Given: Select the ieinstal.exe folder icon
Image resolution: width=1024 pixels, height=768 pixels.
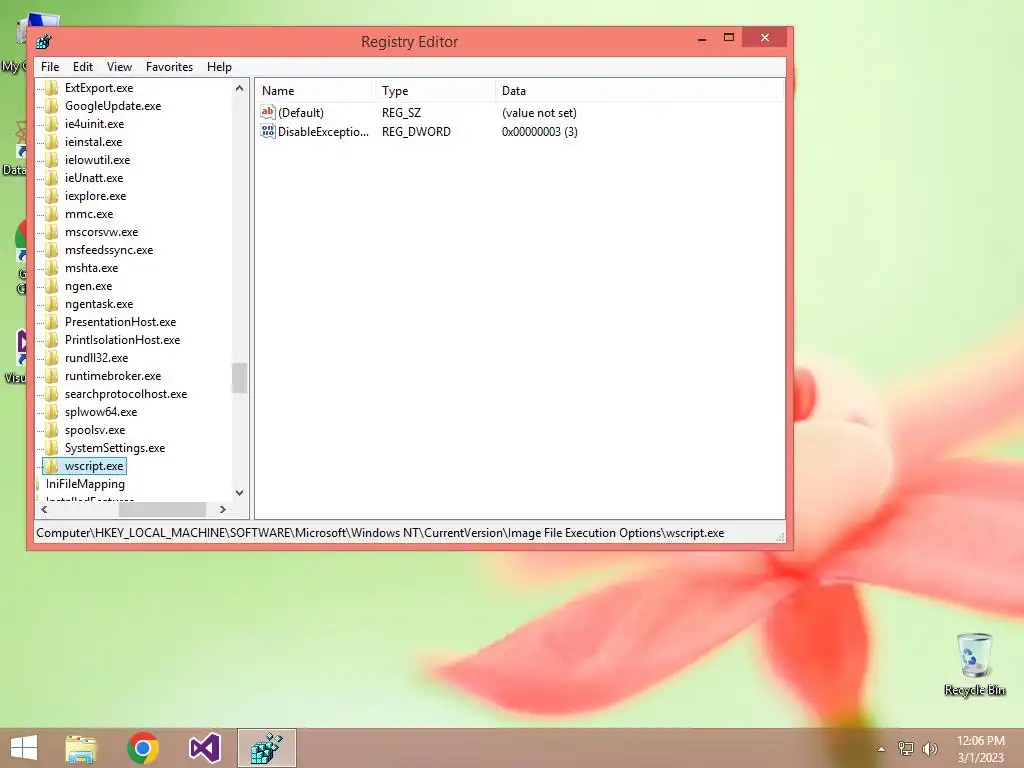Looking at the screenshot, I should [x=52, y=142].
